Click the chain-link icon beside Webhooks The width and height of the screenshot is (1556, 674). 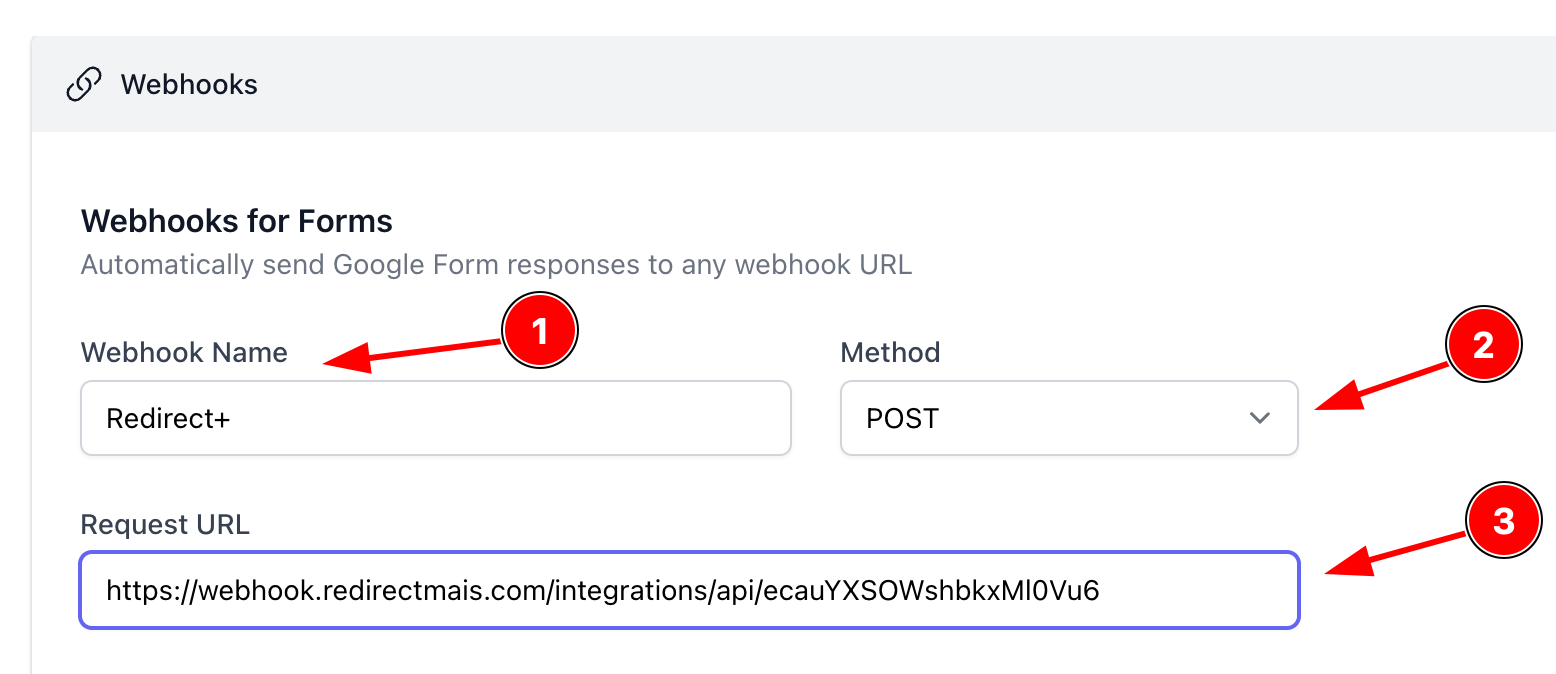tap(83, 85)
